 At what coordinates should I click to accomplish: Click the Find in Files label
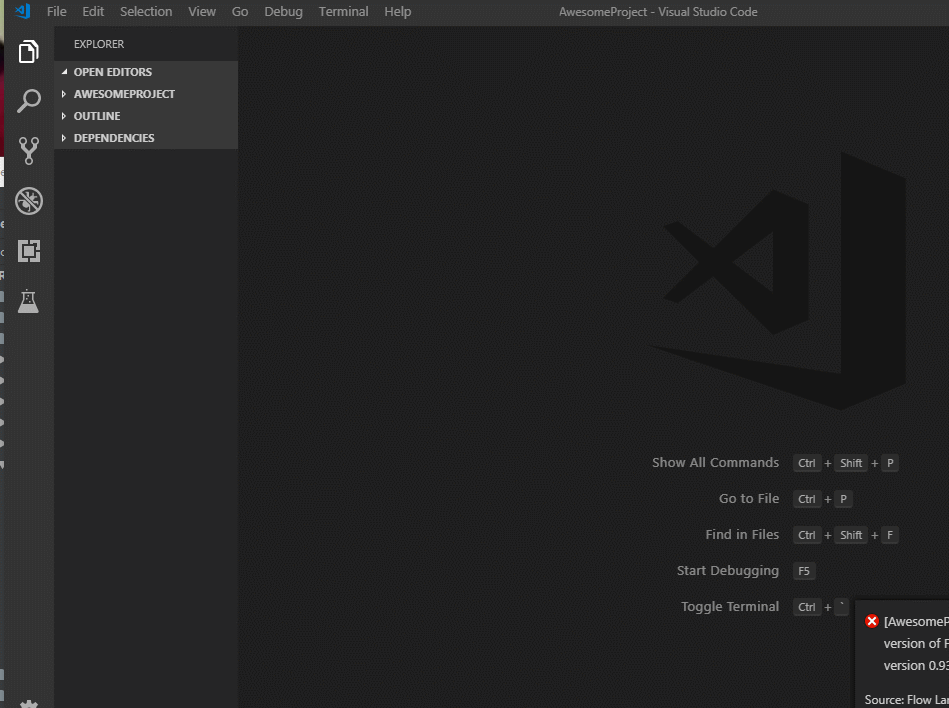click(x=742, y=534)
